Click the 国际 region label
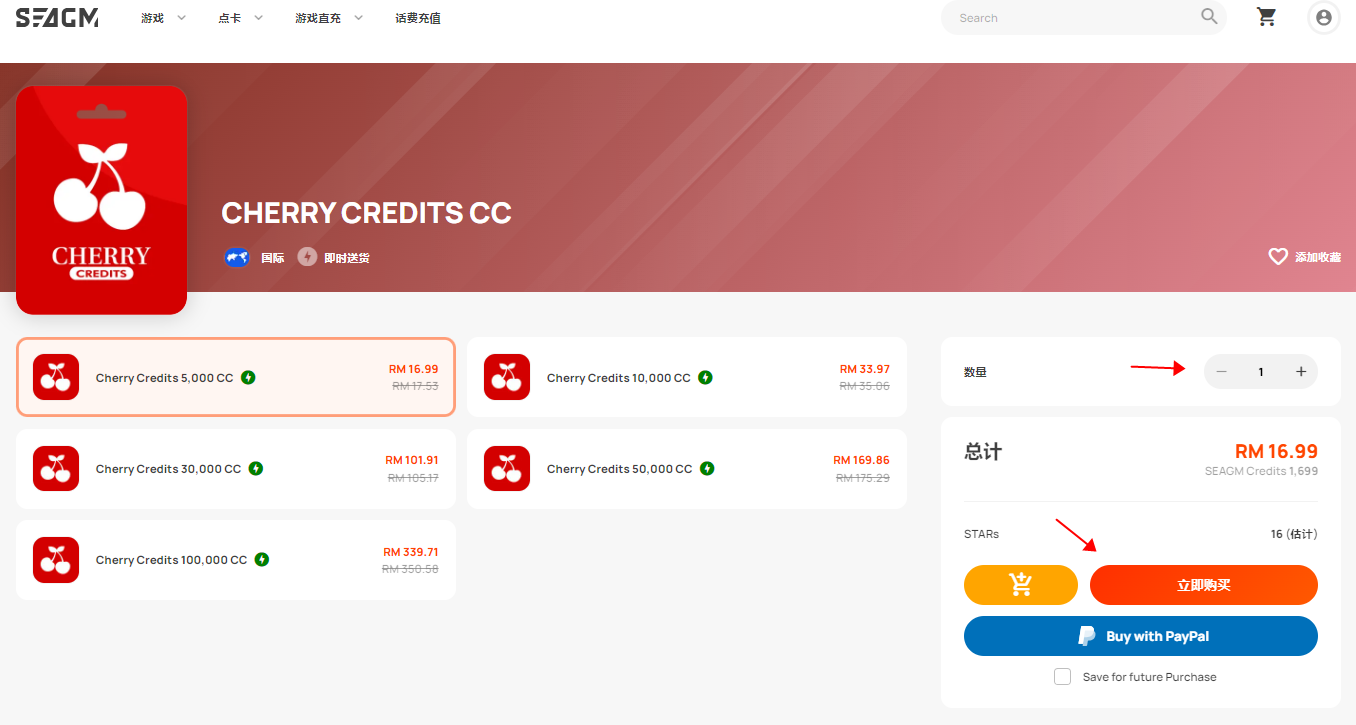The image size is (1356, 725). [x=273, y=257]
